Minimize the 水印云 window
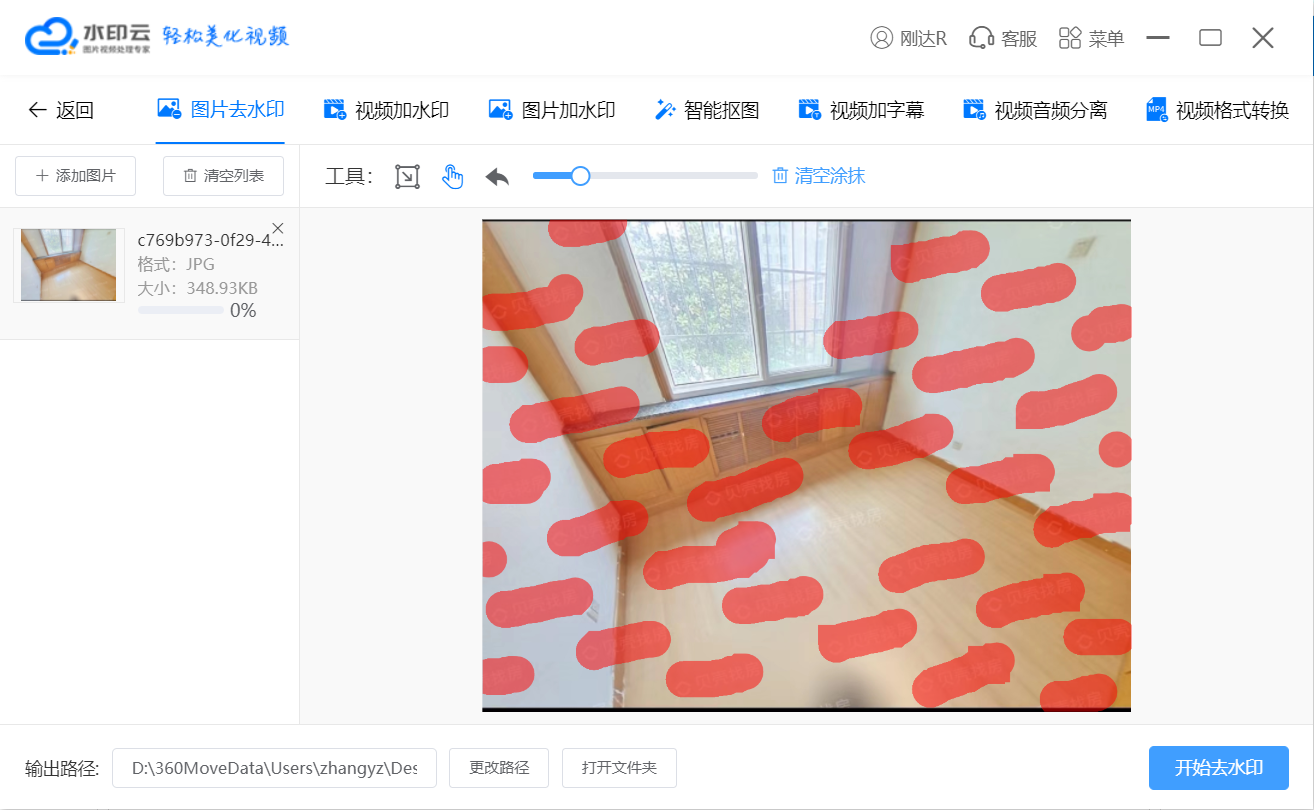This screenshot has width=1314, height=810. 1158,38
